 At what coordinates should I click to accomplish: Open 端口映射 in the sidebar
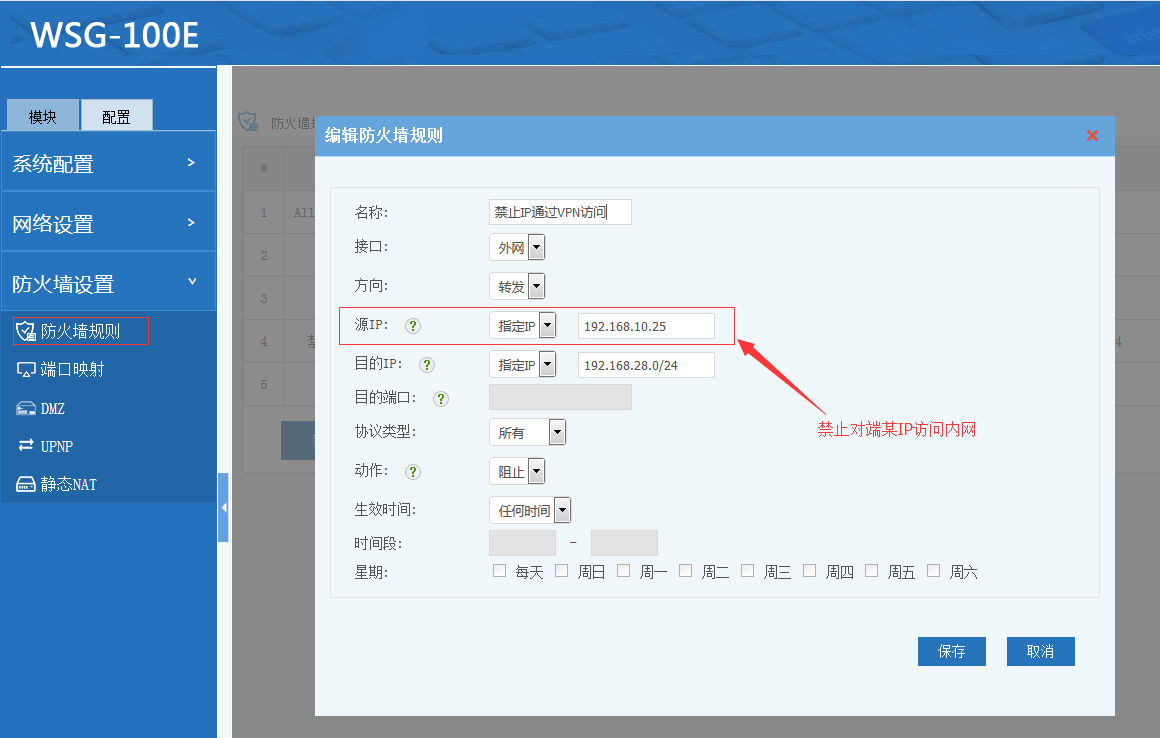(72, 369)
